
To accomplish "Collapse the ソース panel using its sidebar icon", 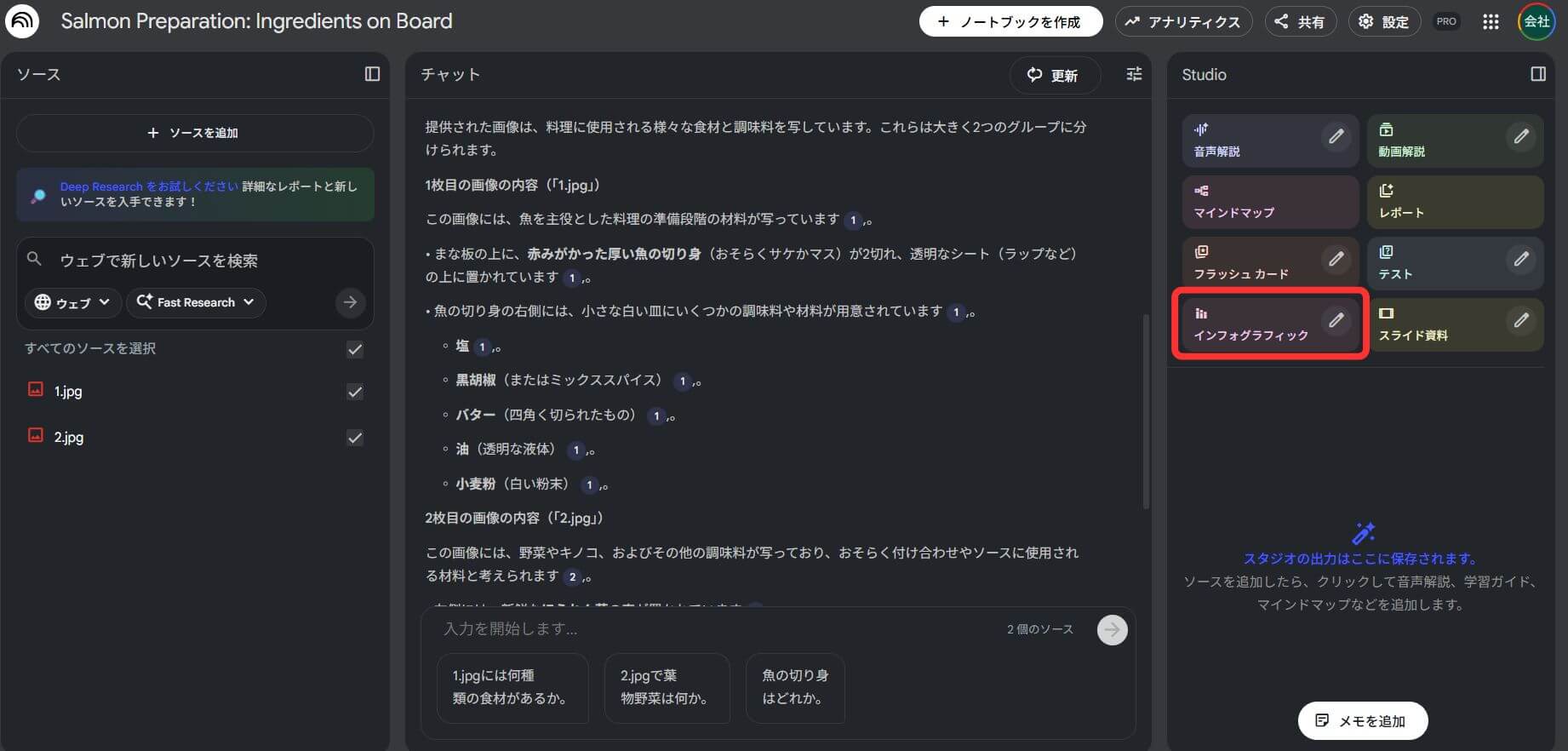I will click(x=372, y=74).
